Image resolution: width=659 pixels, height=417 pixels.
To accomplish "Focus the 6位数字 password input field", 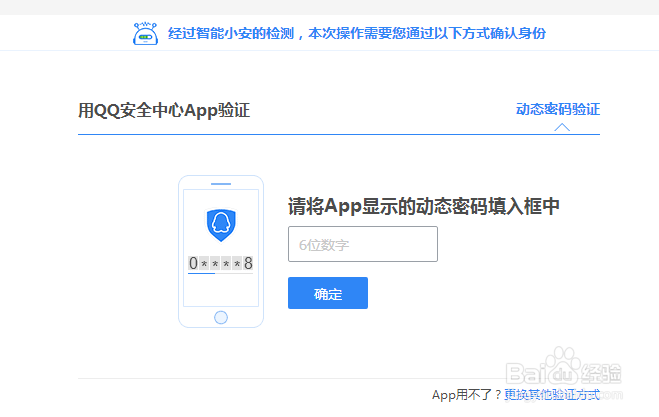I will (x=363, y=244).
